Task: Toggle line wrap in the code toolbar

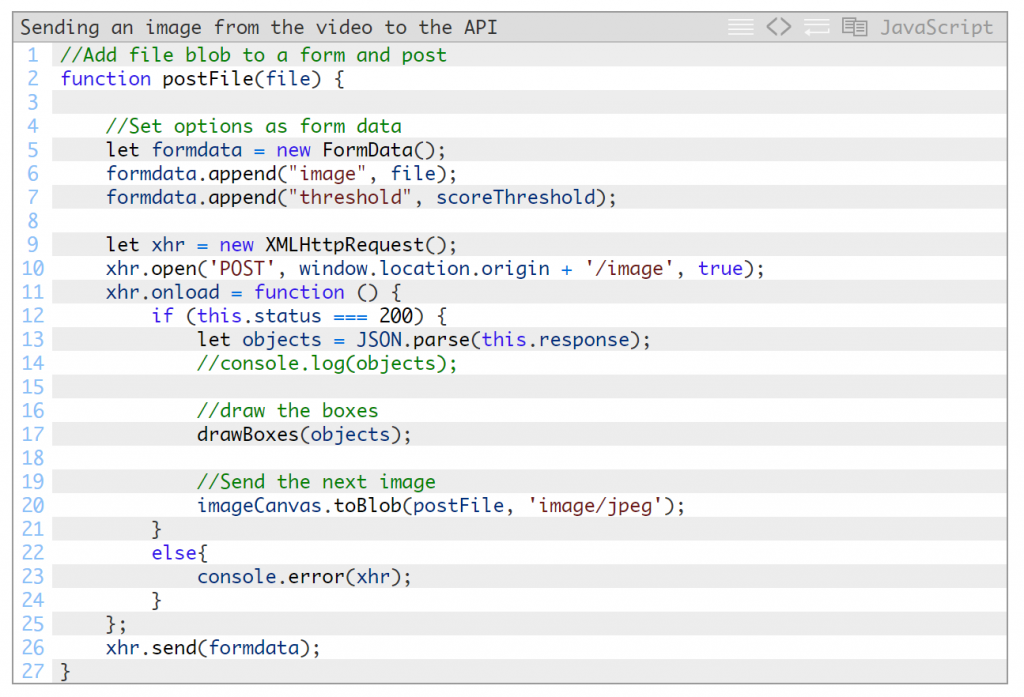Action: [x=816, y=27]
